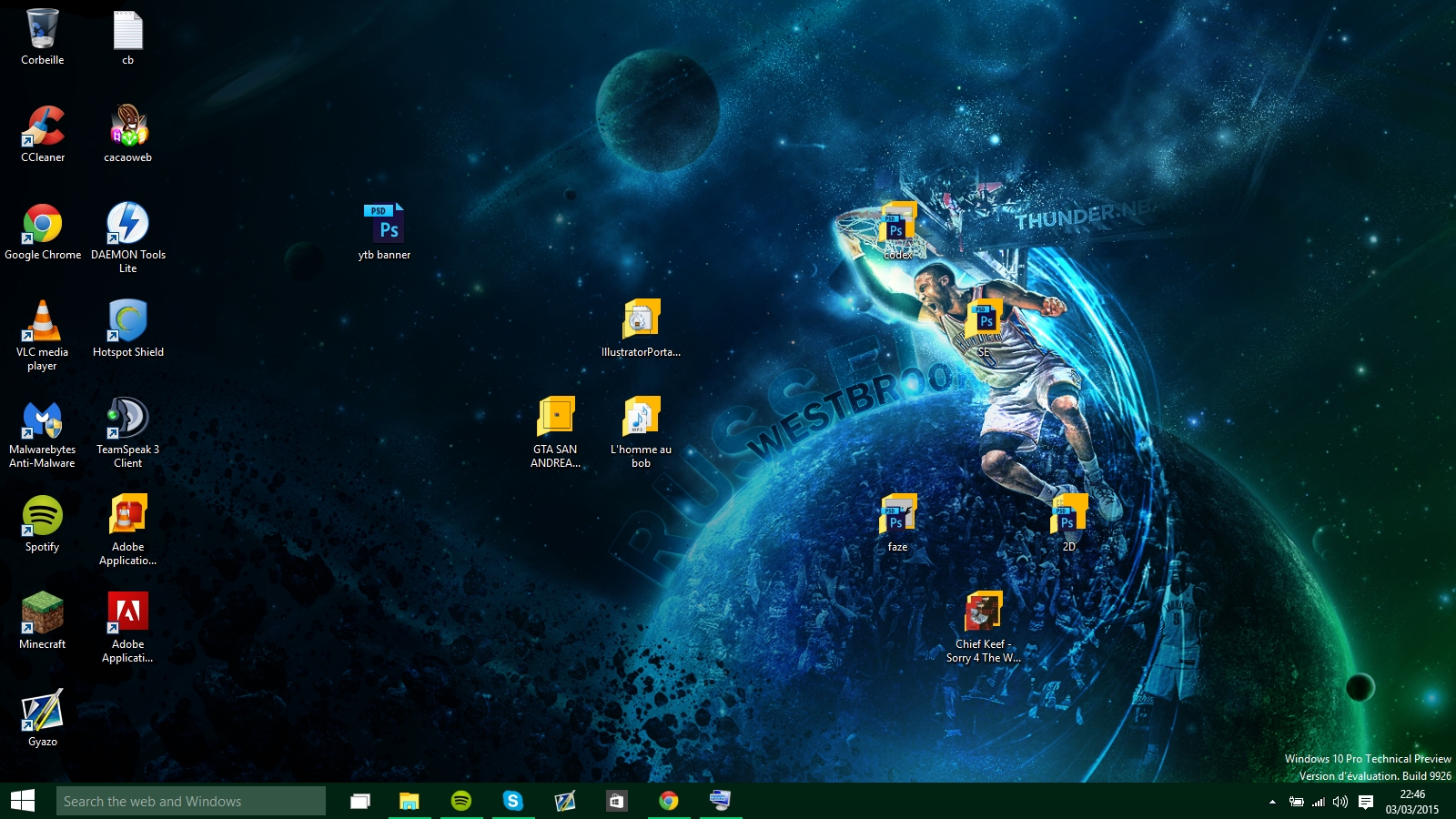The height and width of the screenshot is (819, 1456).
Task: Open the cb text file on desktop
Action: click(127, 38)
